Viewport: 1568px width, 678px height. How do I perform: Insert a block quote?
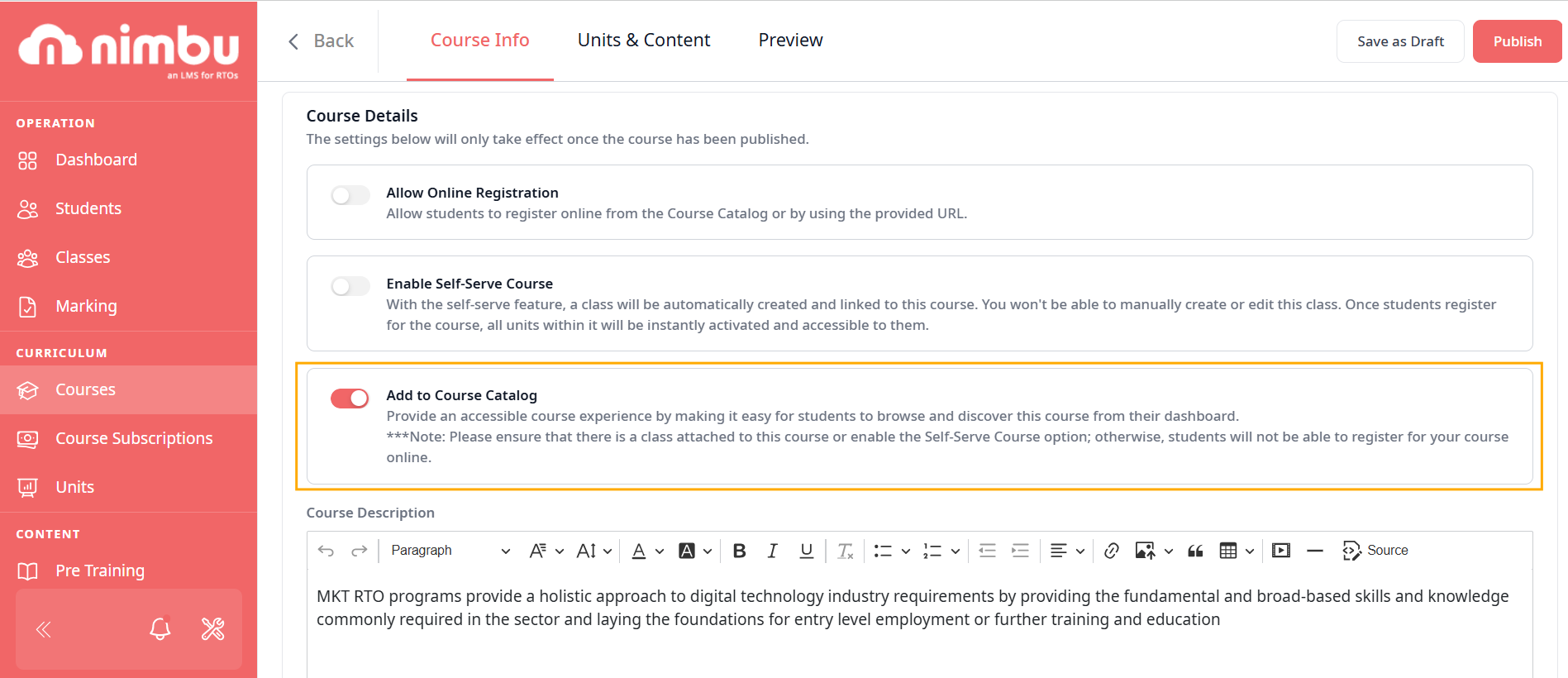coord(1195,551)
